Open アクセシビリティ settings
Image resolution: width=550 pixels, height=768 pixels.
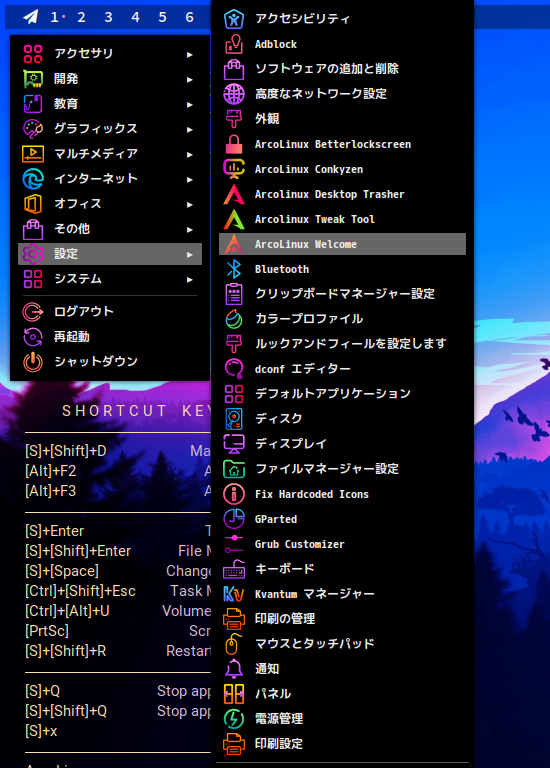pyautogui.click(x=342, y=19)
